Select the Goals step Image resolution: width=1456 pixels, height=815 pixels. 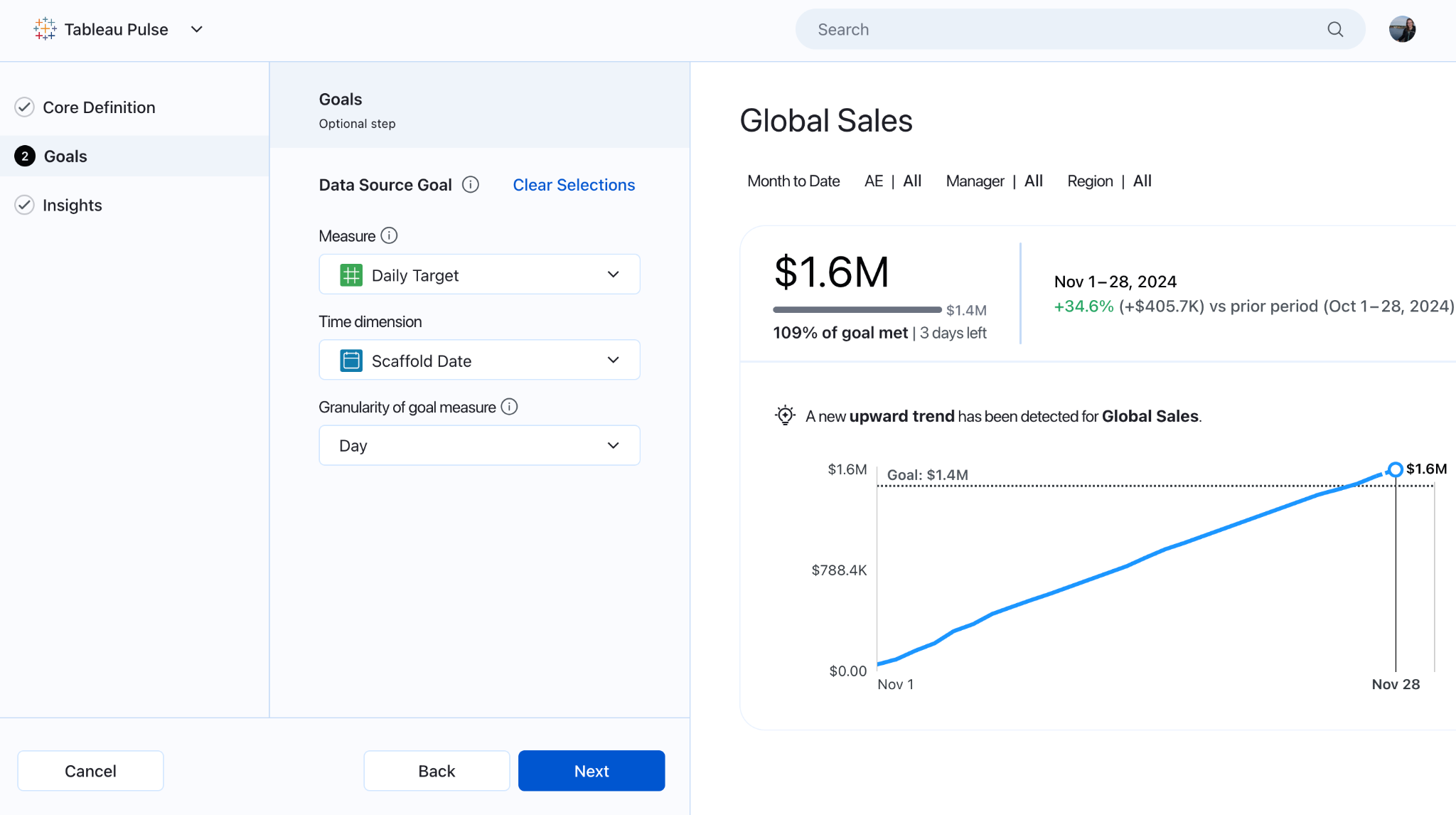tap(65, 156)
